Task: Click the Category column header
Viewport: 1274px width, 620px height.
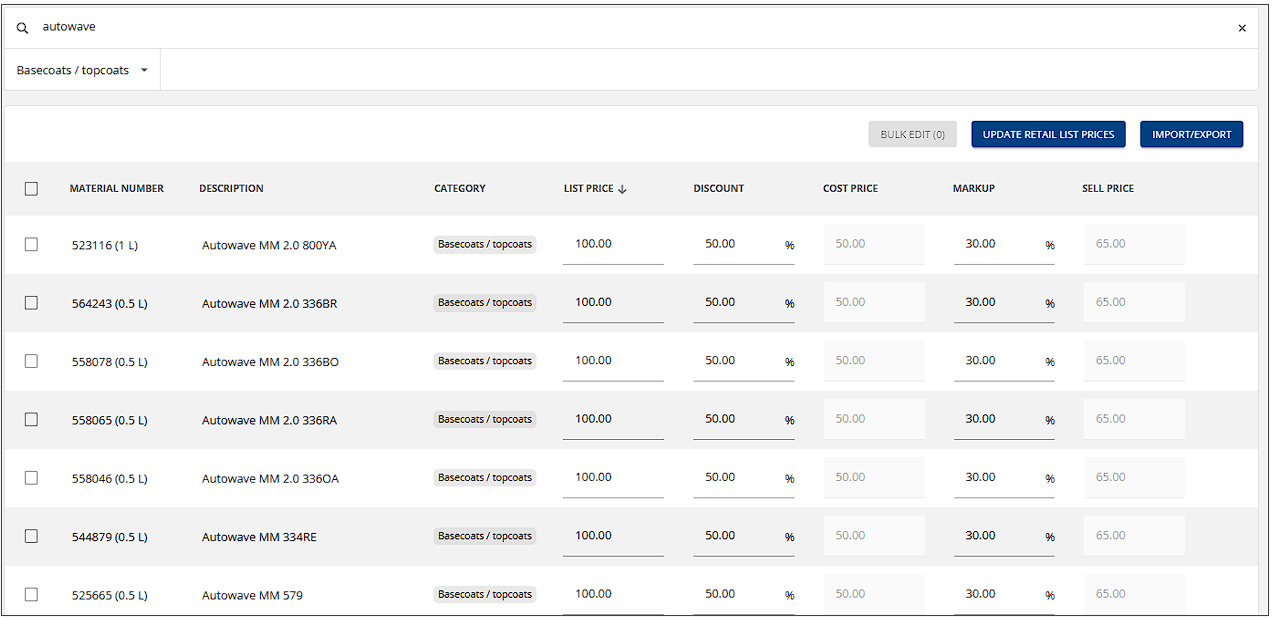Action: (460, 188)
